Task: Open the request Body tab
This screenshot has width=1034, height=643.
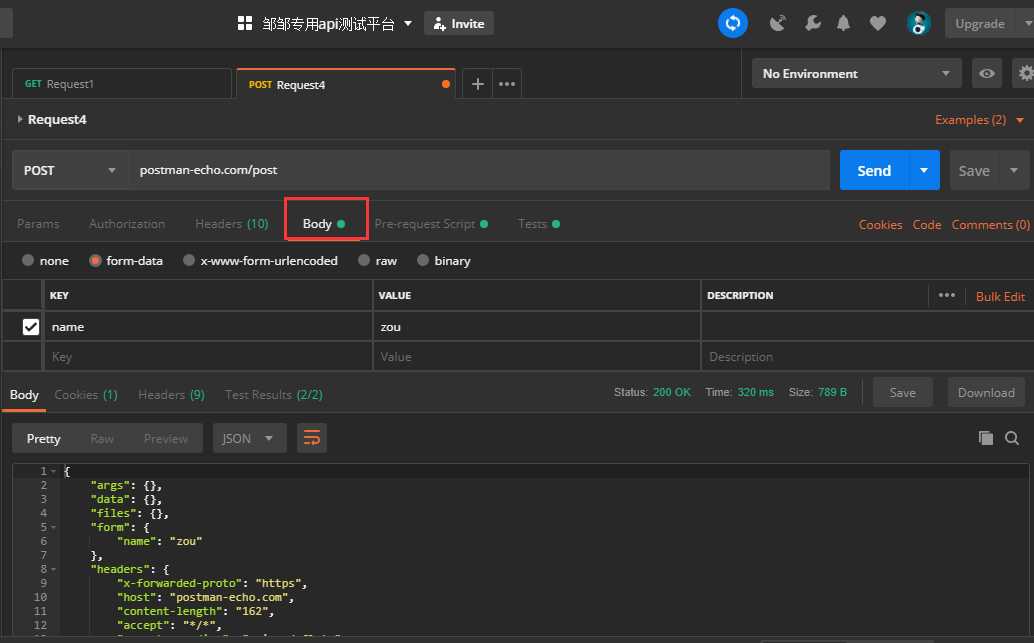Action: pos(324,224)
